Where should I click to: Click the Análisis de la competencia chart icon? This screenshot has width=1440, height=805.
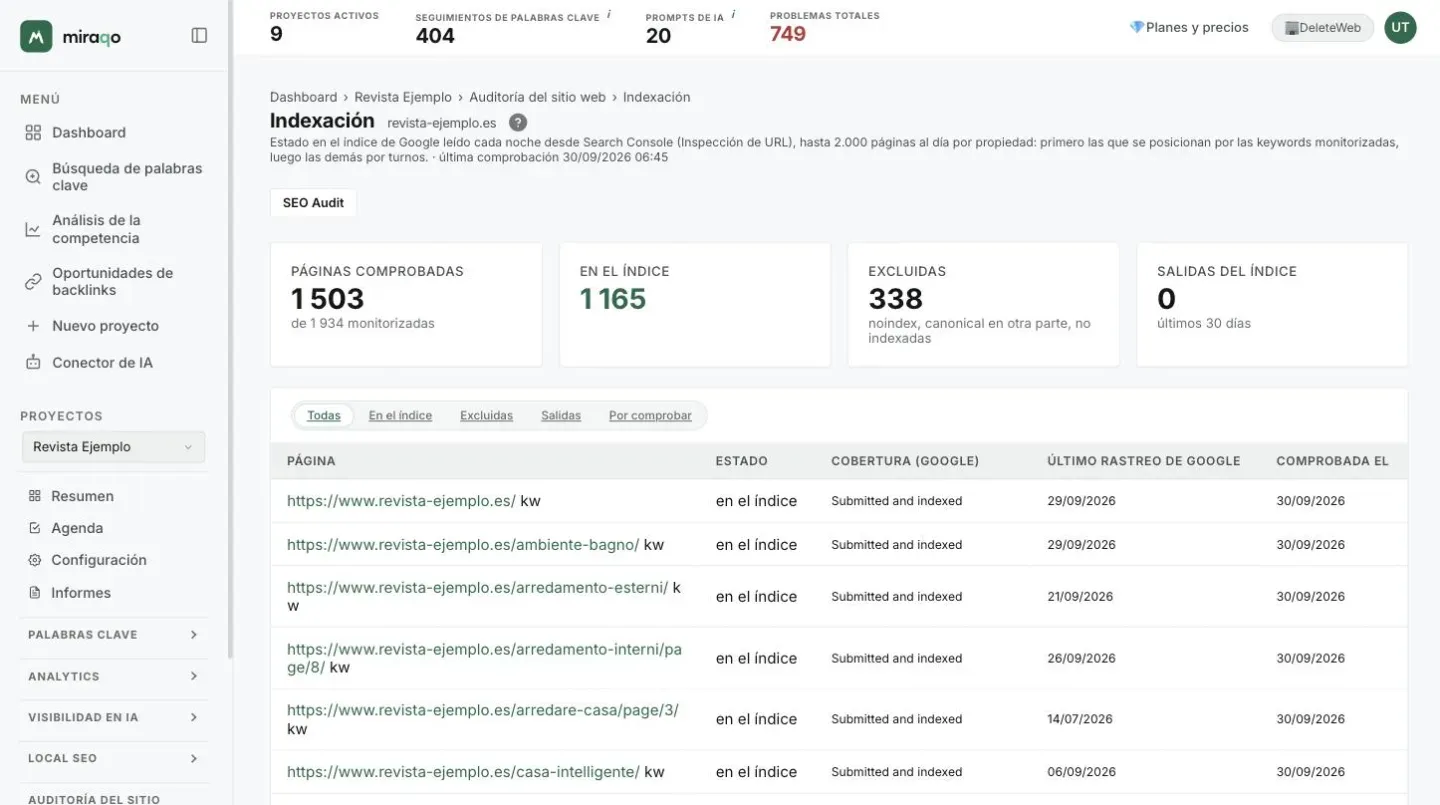point(33,229)
